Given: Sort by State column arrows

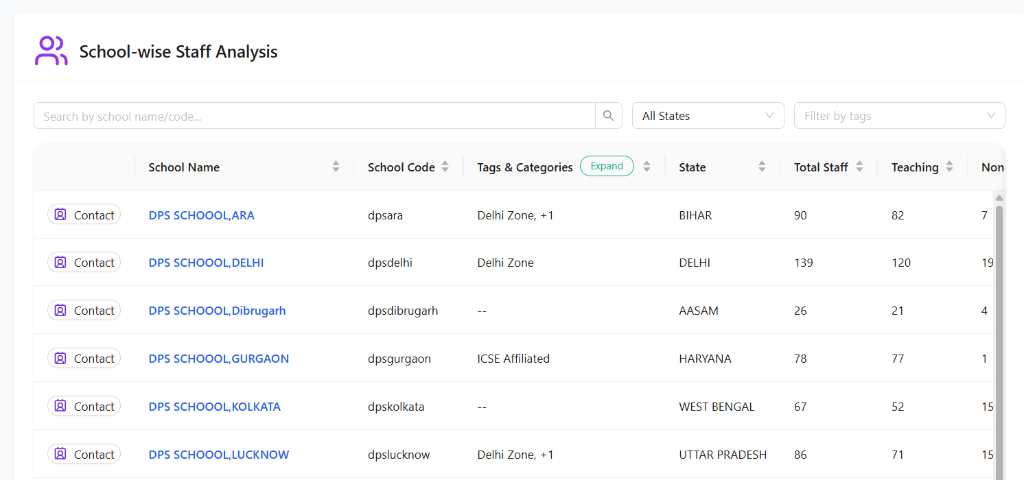Looking at the screenshot, I should click(x=761, y=167).
